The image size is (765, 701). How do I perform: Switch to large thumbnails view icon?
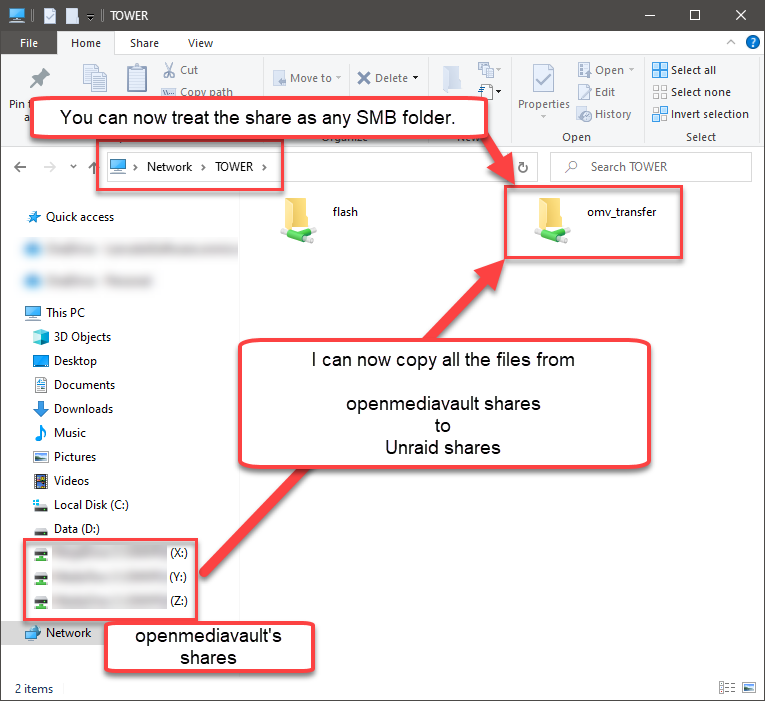[x=746, y=688]
